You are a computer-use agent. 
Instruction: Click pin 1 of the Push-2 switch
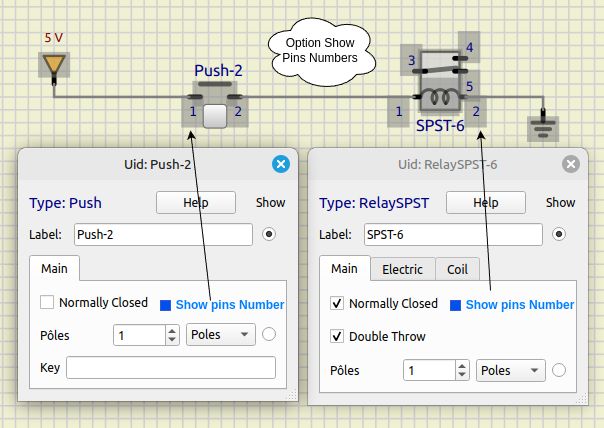[x=192, y=112]
